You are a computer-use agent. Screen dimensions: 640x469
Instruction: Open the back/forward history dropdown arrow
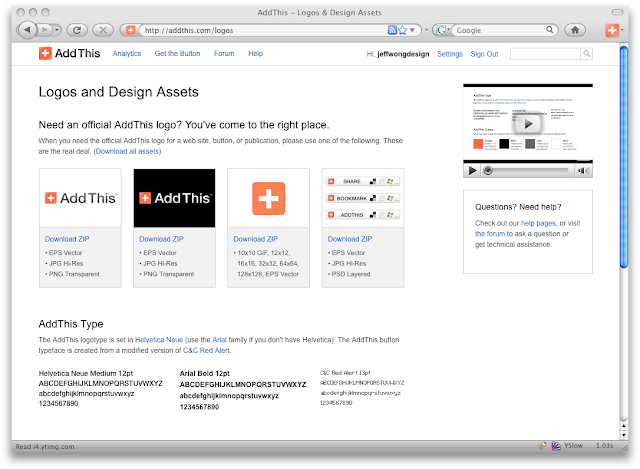pos(57,30)
